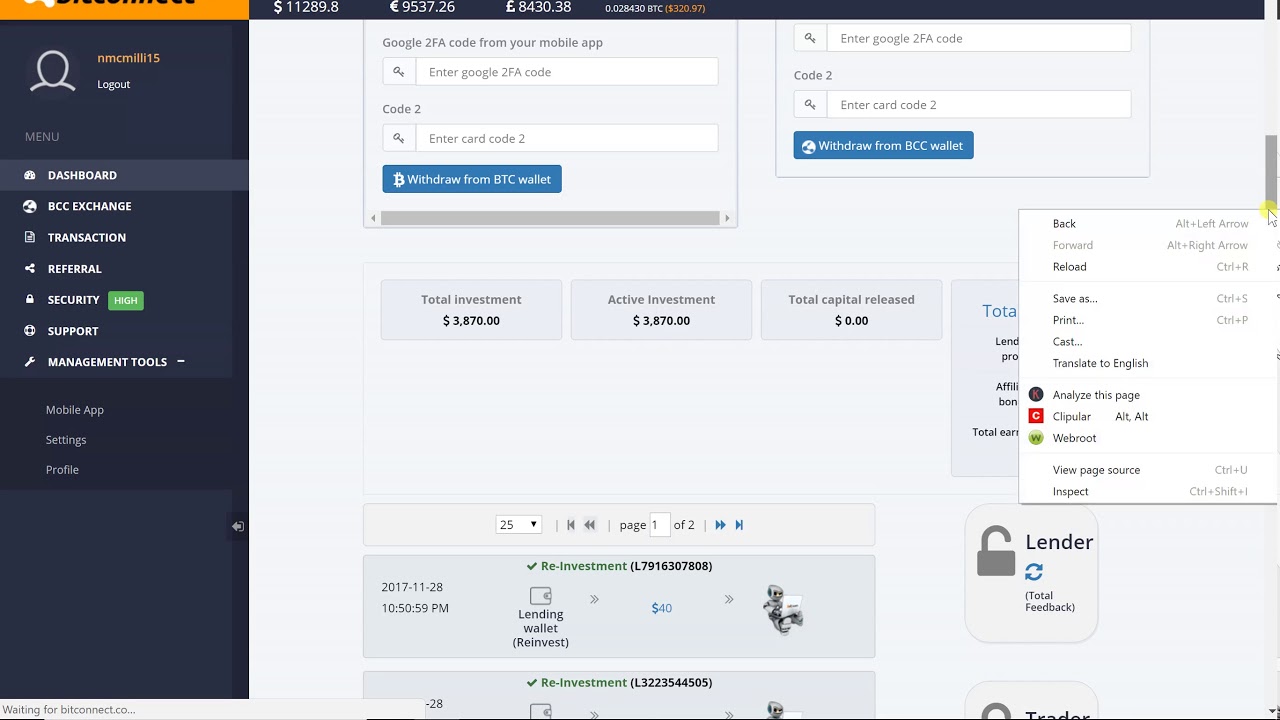
Task: Collapse the sidebar with the arrow icon
Action: (238, 526)
